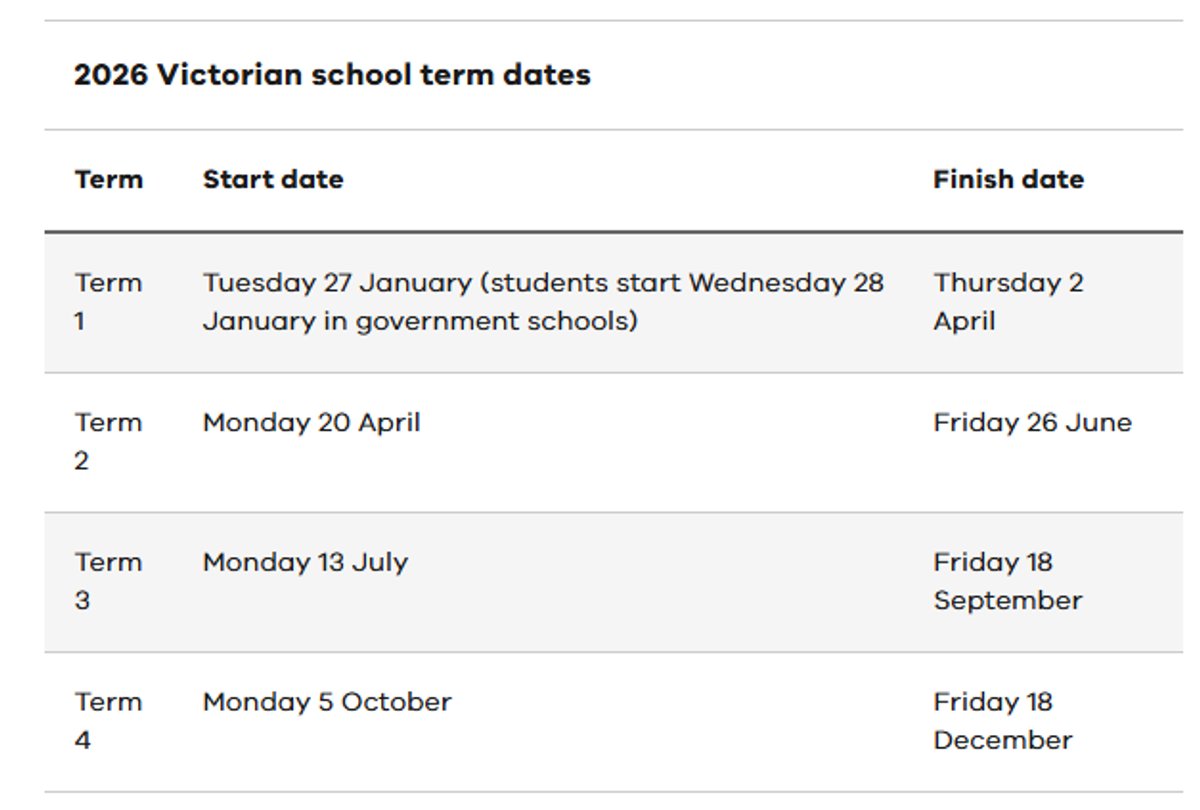Screen dimensions: 1200x810
Task: Click 'Wednesday 28' in the Term 1 note
Action: (786, 283)
